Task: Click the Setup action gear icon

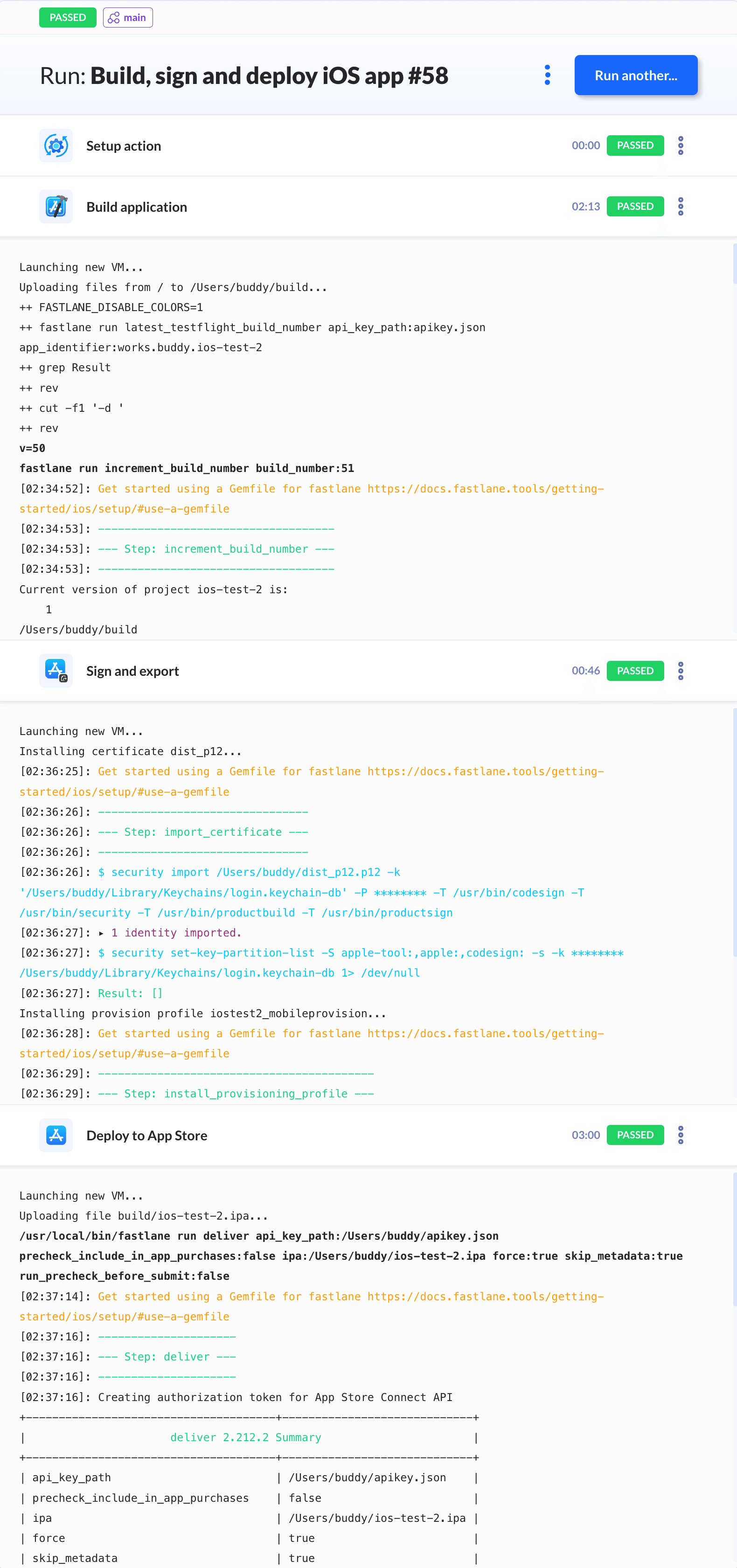Action: (x=56, y=146)
